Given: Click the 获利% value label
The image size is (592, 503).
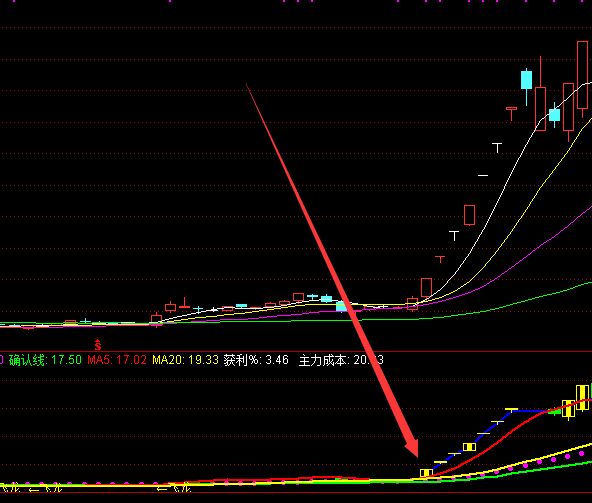Looking at the screenshot, I should [256, 360].
